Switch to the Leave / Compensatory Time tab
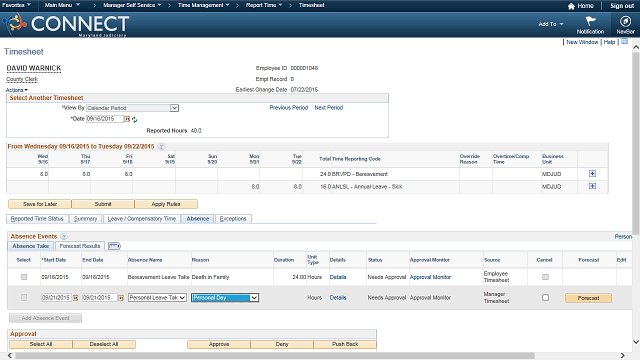The width and height of the screenshot is (640, 360). pyautogui.click(x=142, y=219)
